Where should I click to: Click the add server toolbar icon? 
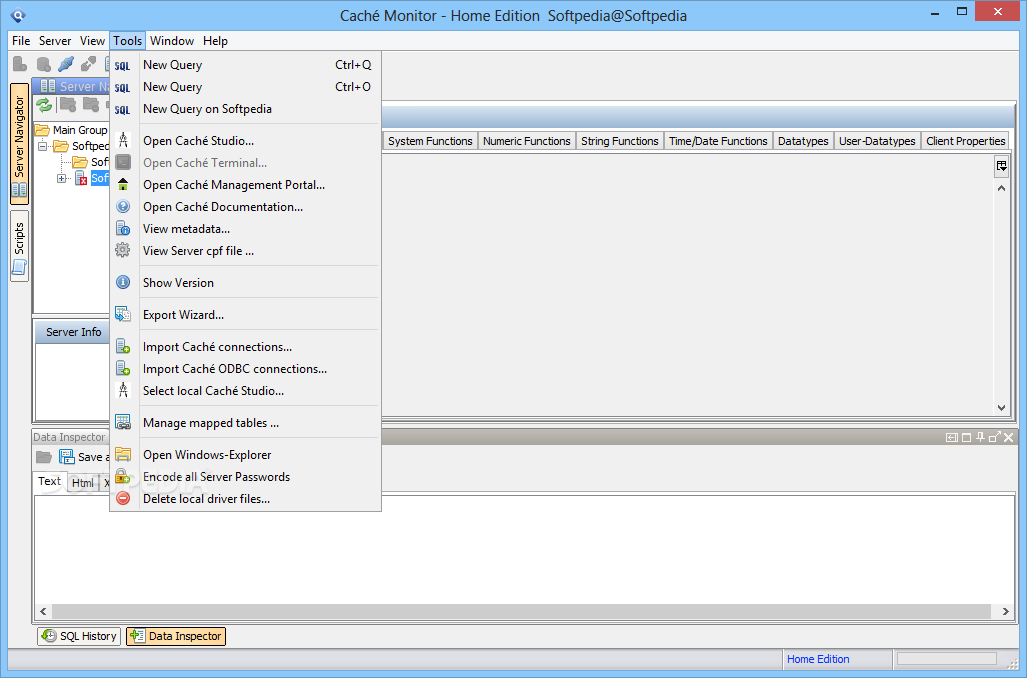click(x=20, y=64)
